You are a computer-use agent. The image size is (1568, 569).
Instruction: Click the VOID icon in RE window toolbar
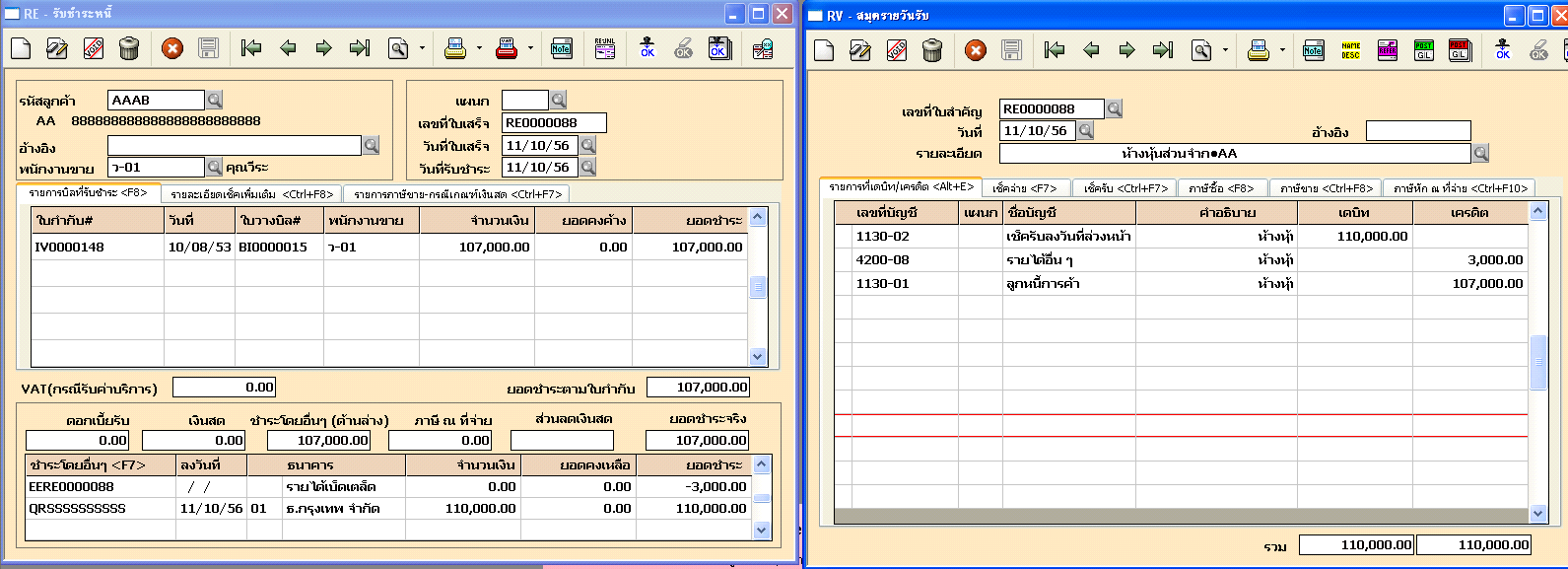(93, 48)
